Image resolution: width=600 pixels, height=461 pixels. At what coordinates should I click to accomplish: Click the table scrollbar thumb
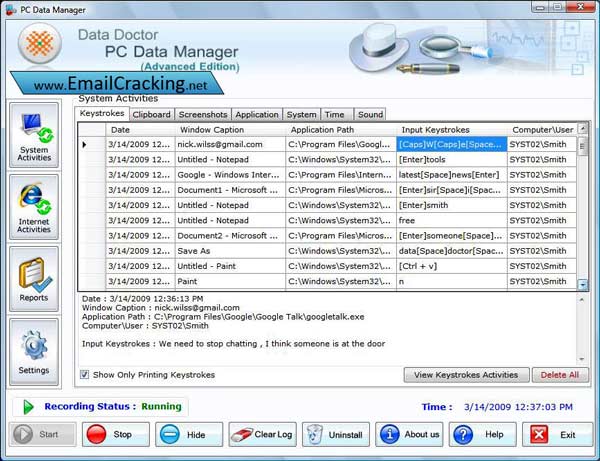[582, 147]
